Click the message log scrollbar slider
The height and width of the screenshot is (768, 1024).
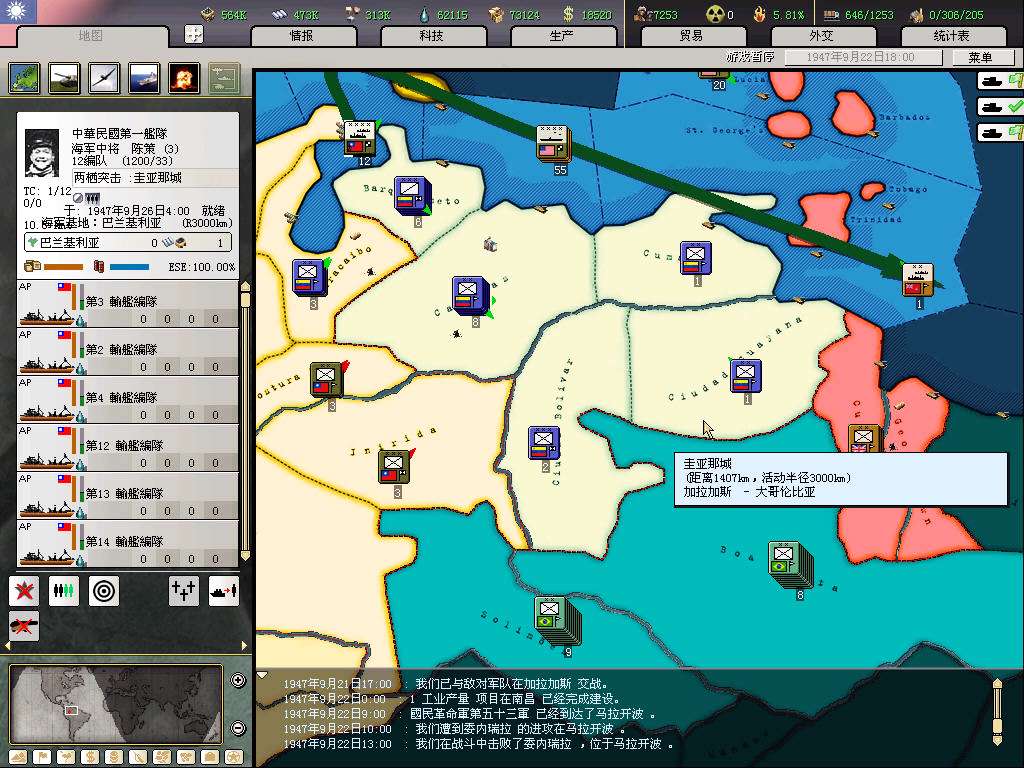(996, 710)
